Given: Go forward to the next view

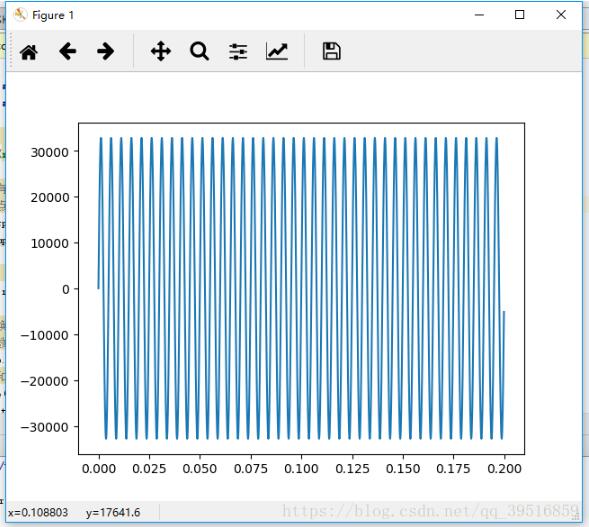Looking at the screenshot, I should click(106, 51).
